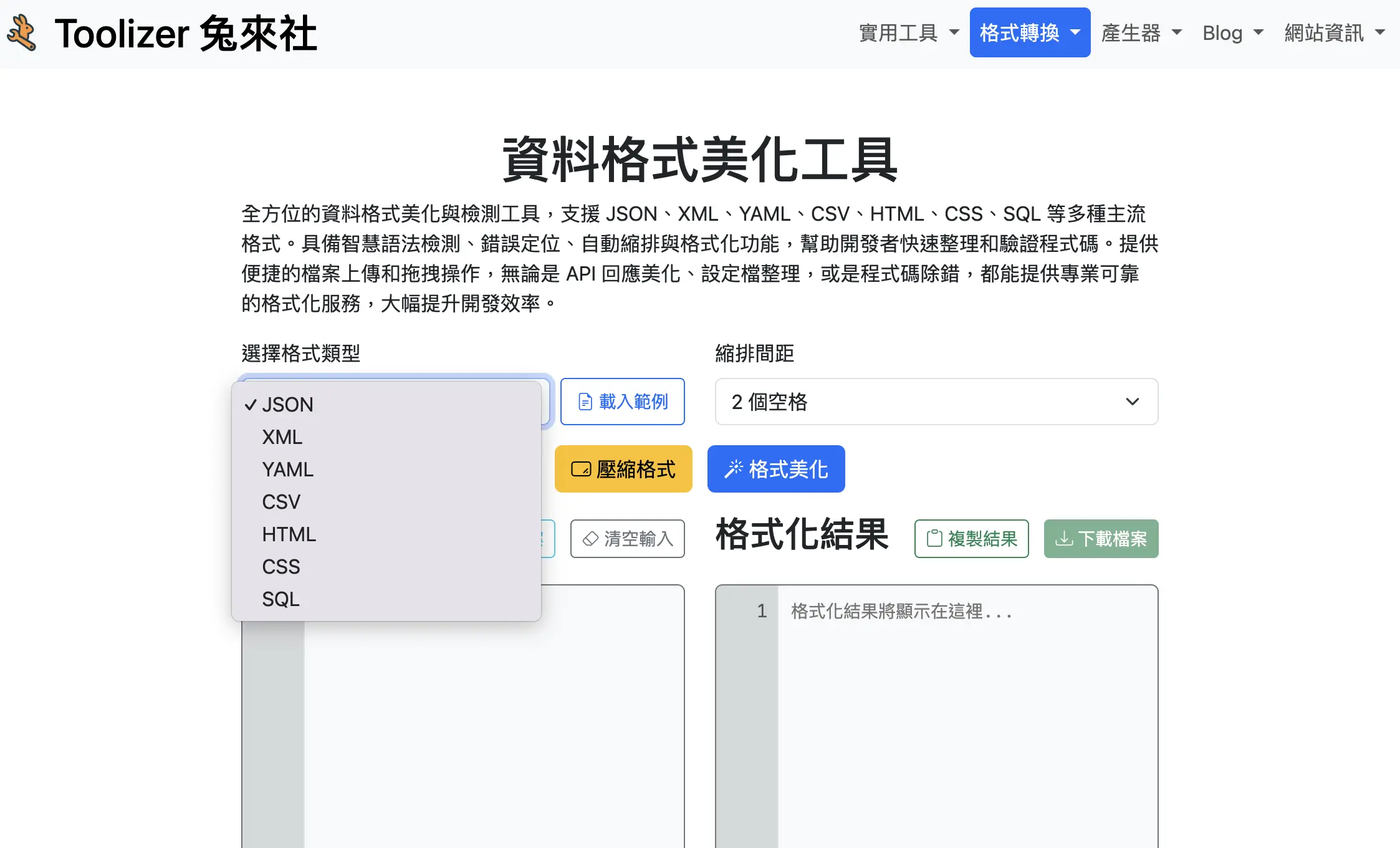Select CSS in the format dropdown list
The image size is (1400, 848).
click(x=280, y=566)
